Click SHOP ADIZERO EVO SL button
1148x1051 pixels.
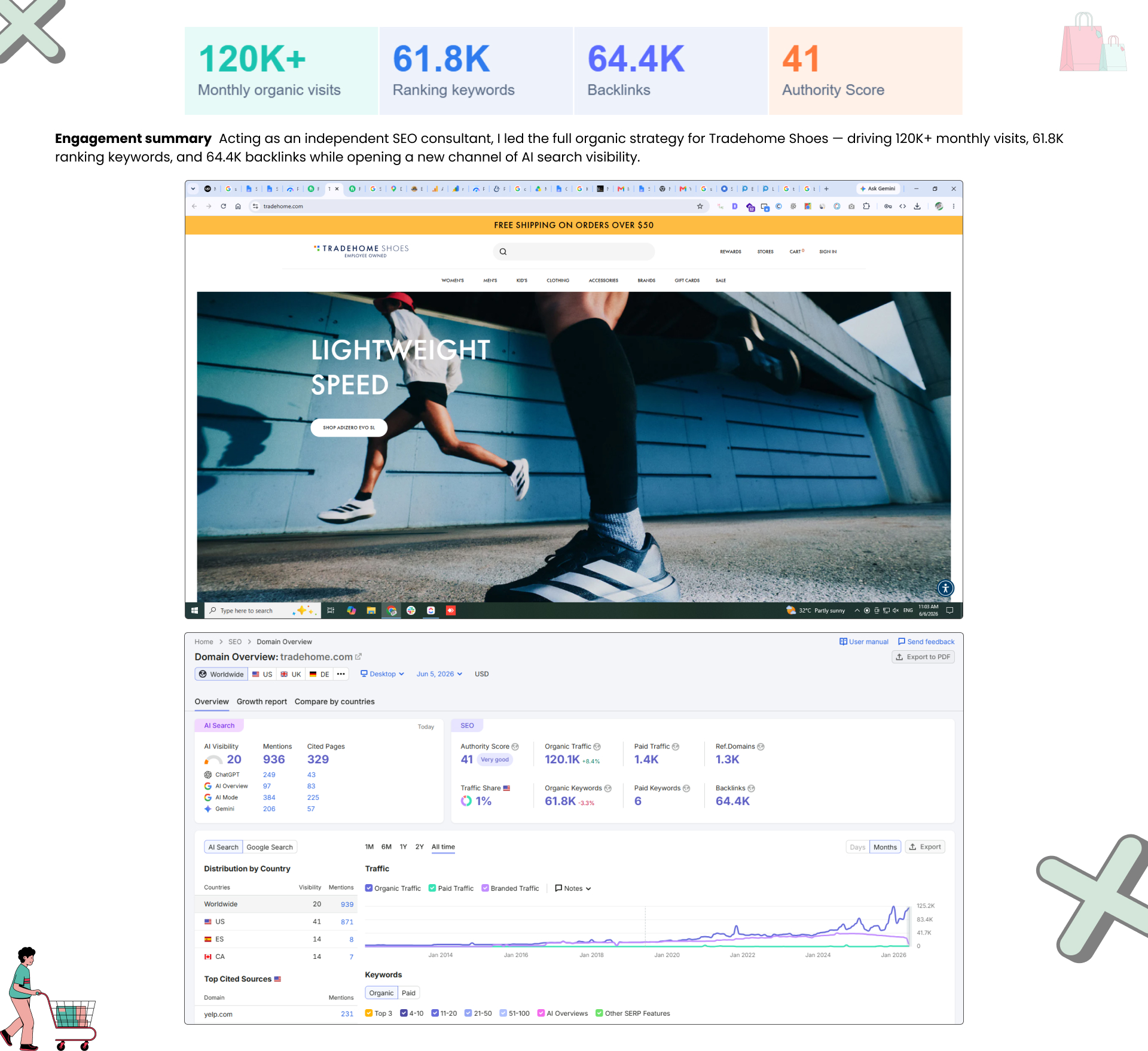349,428
